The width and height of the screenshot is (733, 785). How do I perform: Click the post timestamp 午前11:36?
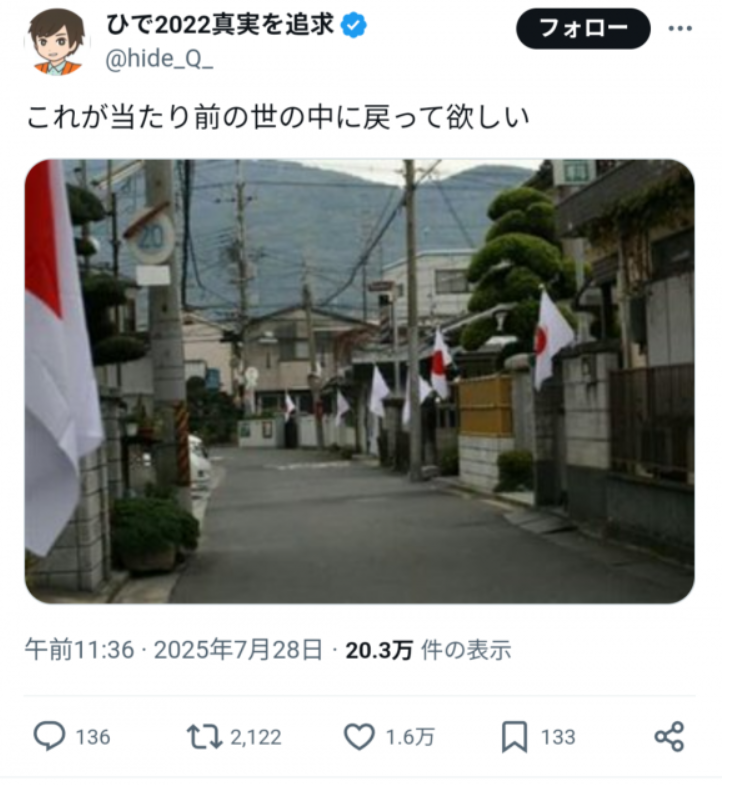[80, 650]
